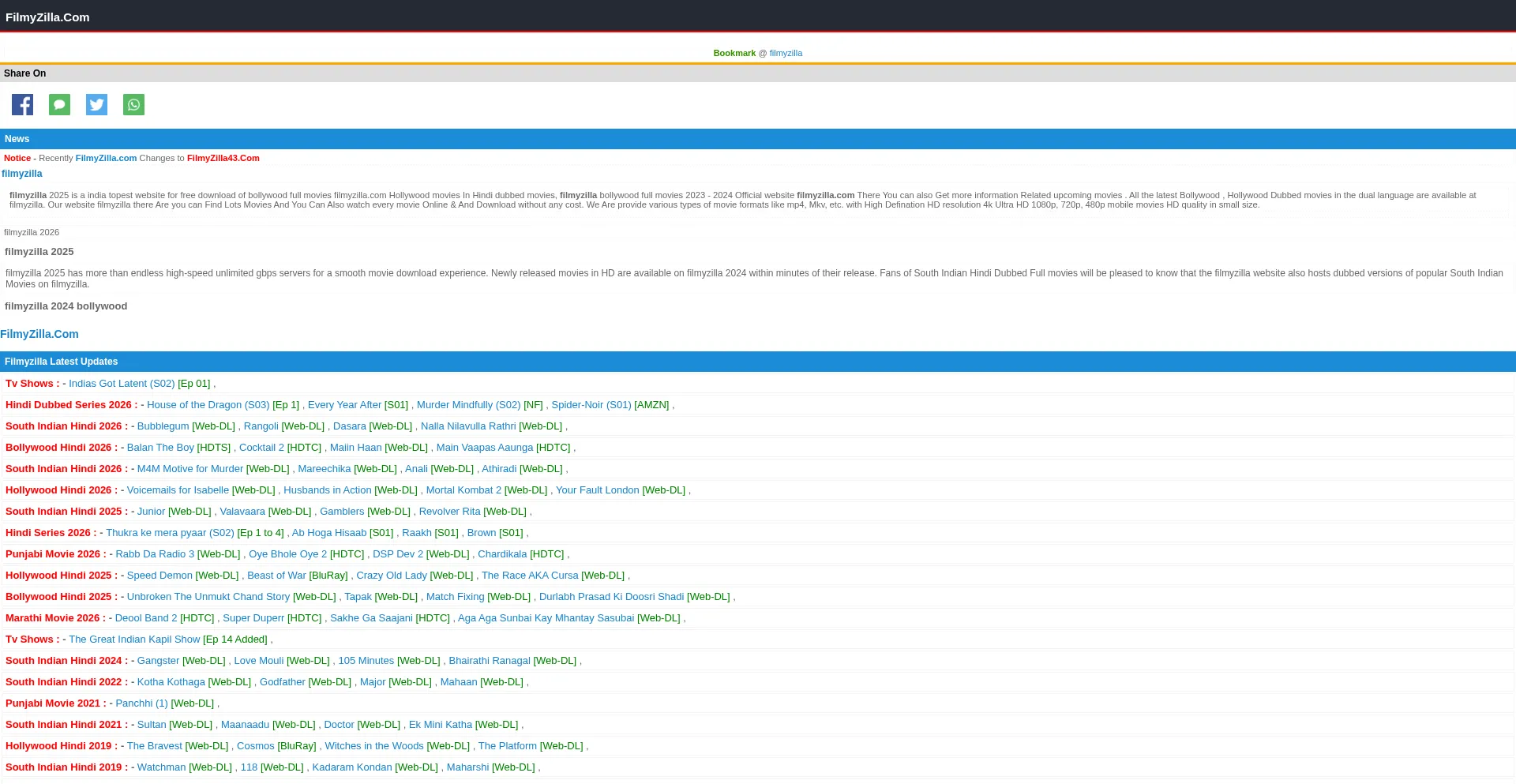Viewport: 1516px width, 784px height.
Task: Open the Gamblers movie link
Action: (x=342, y=512)
